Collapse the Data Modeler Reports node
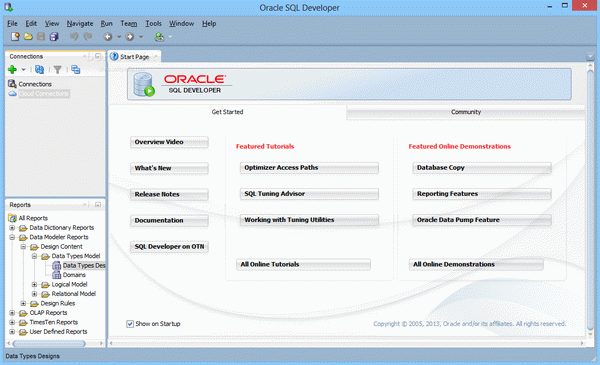This screenshot has width=600, height=365. coord(12,237)
